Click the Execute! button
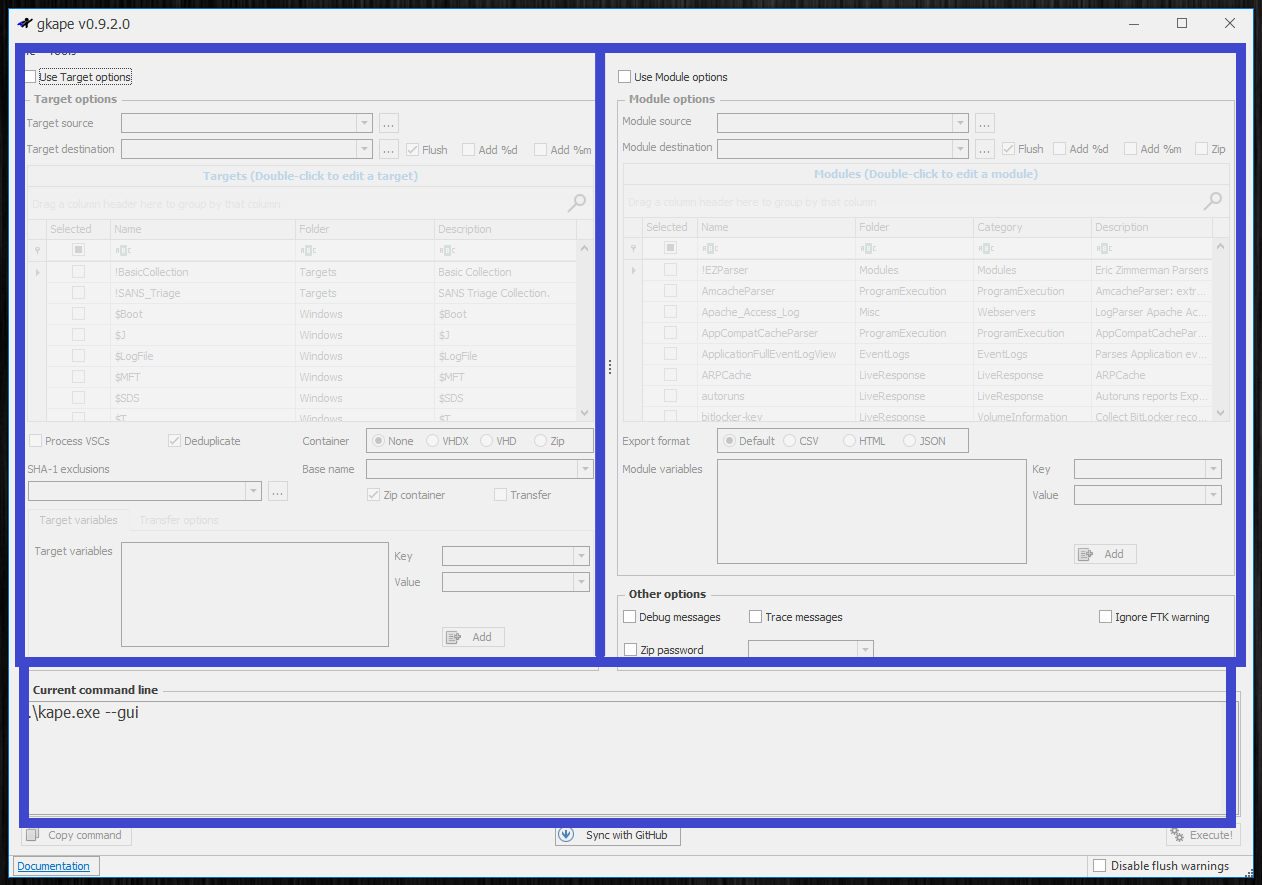 (x=1203, y=835)
